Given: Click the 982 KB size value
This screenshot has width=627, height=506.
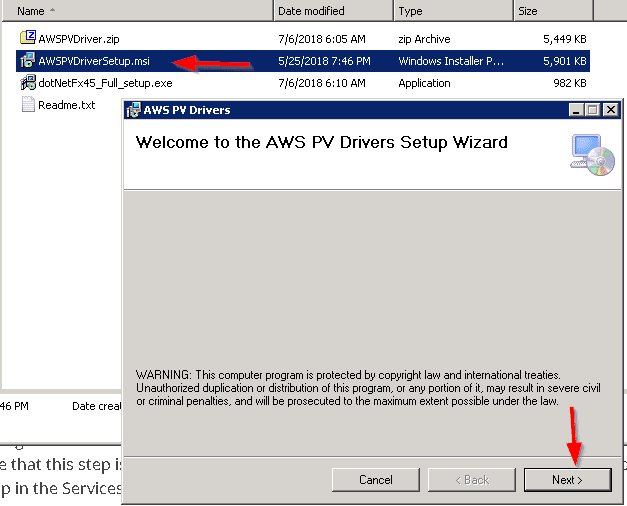Looking at the screenshot, I should coord(570,83).
